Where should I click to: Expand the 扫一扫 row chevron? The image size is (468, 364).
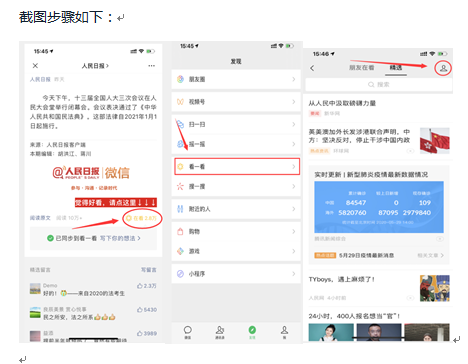coord(294,124)
